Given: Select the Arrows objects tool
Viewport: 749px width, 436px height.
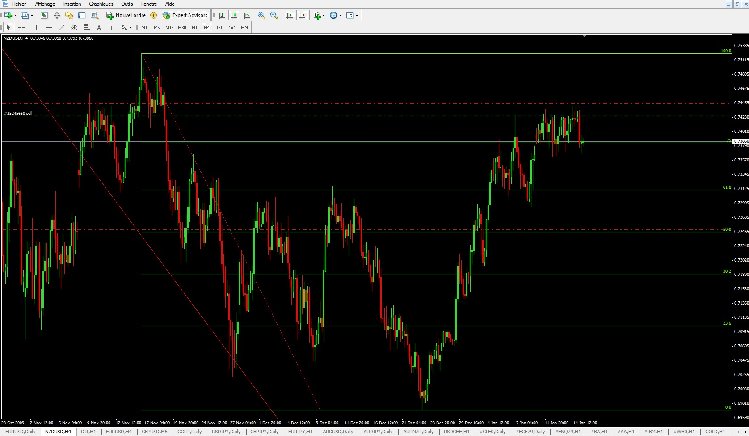Looking at the screenshot, I should pyautogui.click(x=124, y=28).
